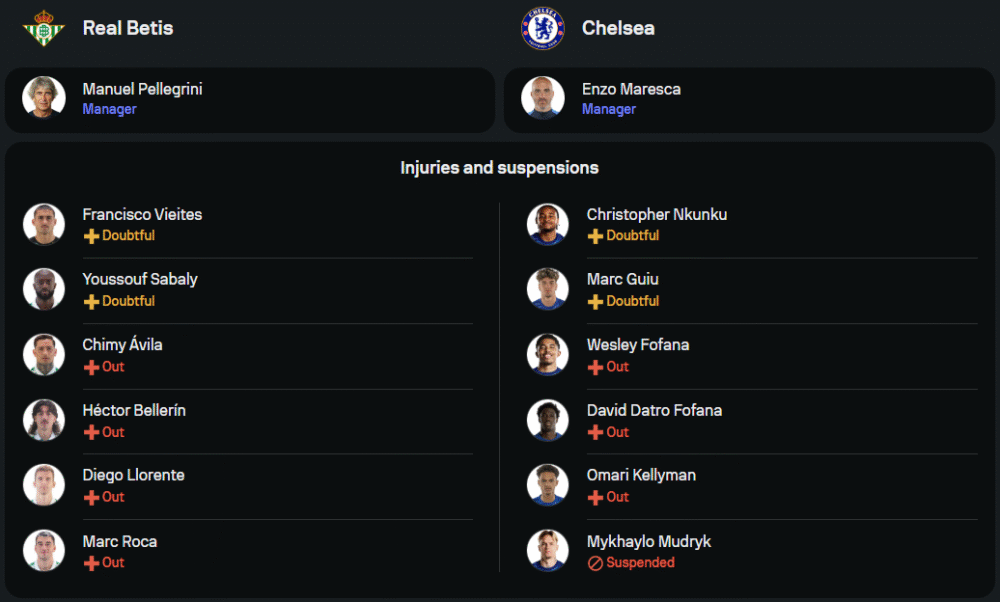The width and height of the screenshot is (1000, 602).
Task: Open Omari Kellyman's player profile
Action: pos(641,475)
